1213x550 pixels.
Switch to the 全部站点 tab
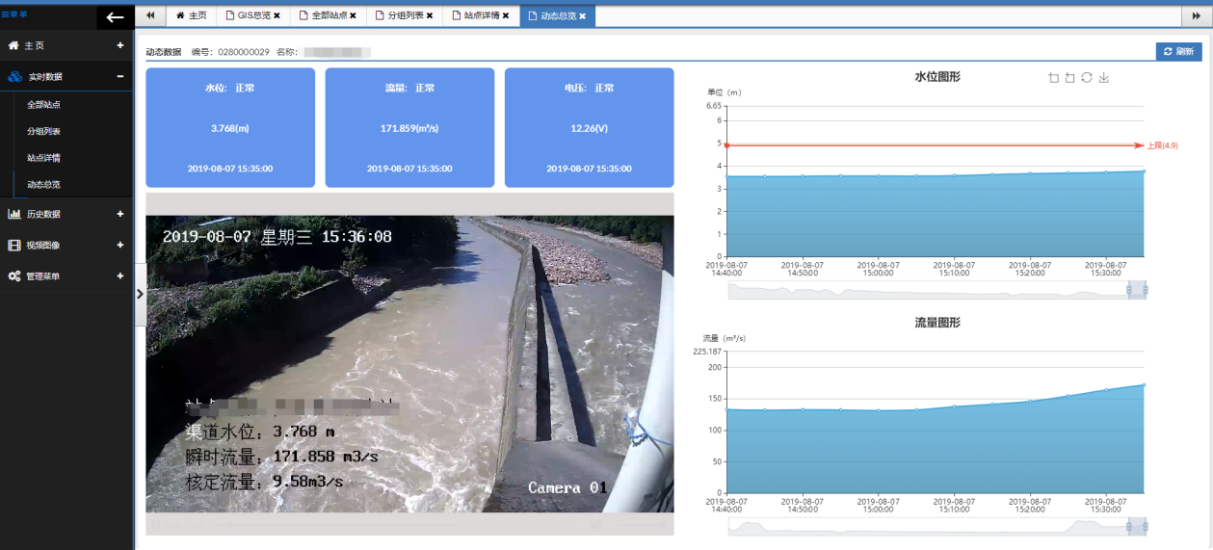coord(328,16)
